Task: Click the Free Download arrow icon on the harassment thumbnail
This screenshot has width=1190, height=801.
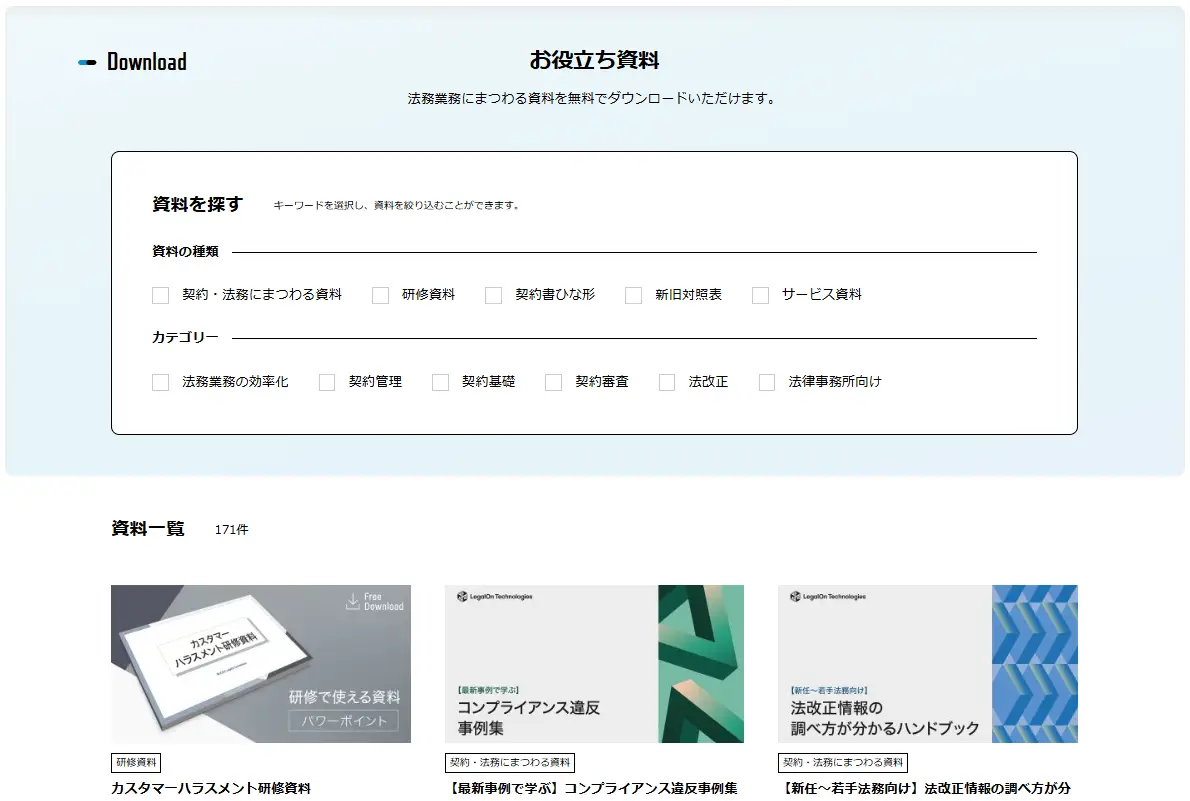Action: [355, 601]
